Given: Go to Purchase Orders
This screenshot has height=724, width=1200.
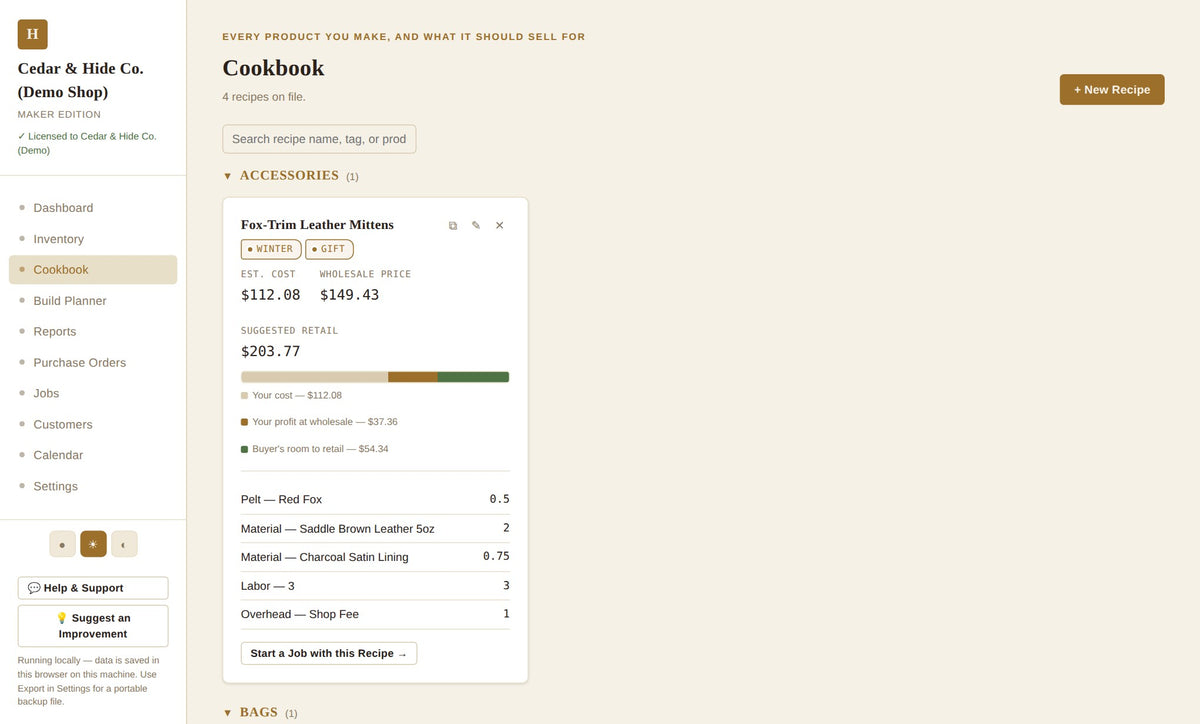Looking at the screenshot, I should pyautogui.click(x=93, y=363).
